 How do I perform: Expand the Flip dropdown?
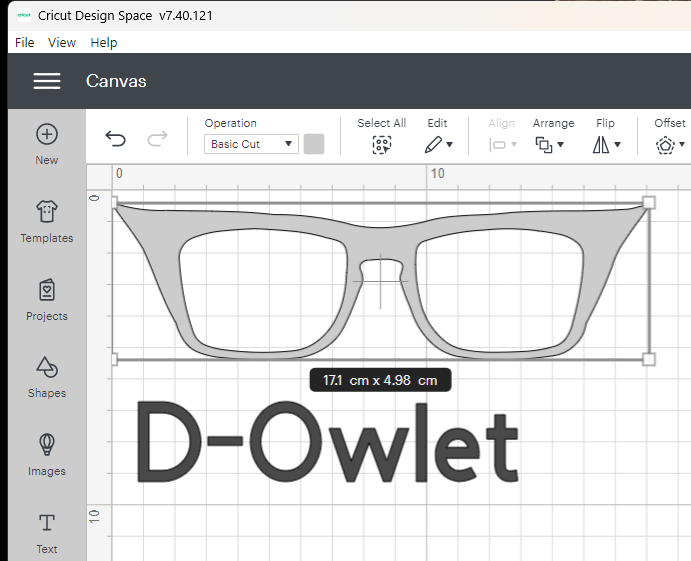[x=606, y=144]
